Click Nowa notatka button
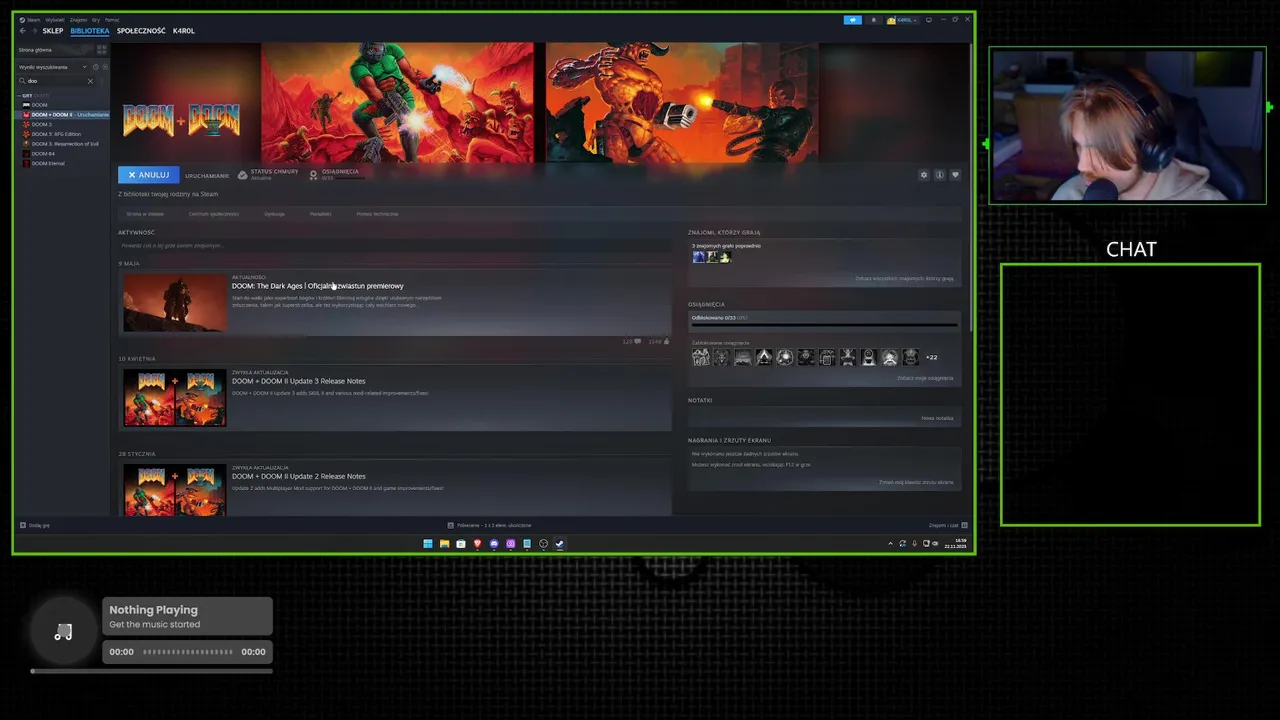This screenshot has width=1280, height=720. point(937,418)
